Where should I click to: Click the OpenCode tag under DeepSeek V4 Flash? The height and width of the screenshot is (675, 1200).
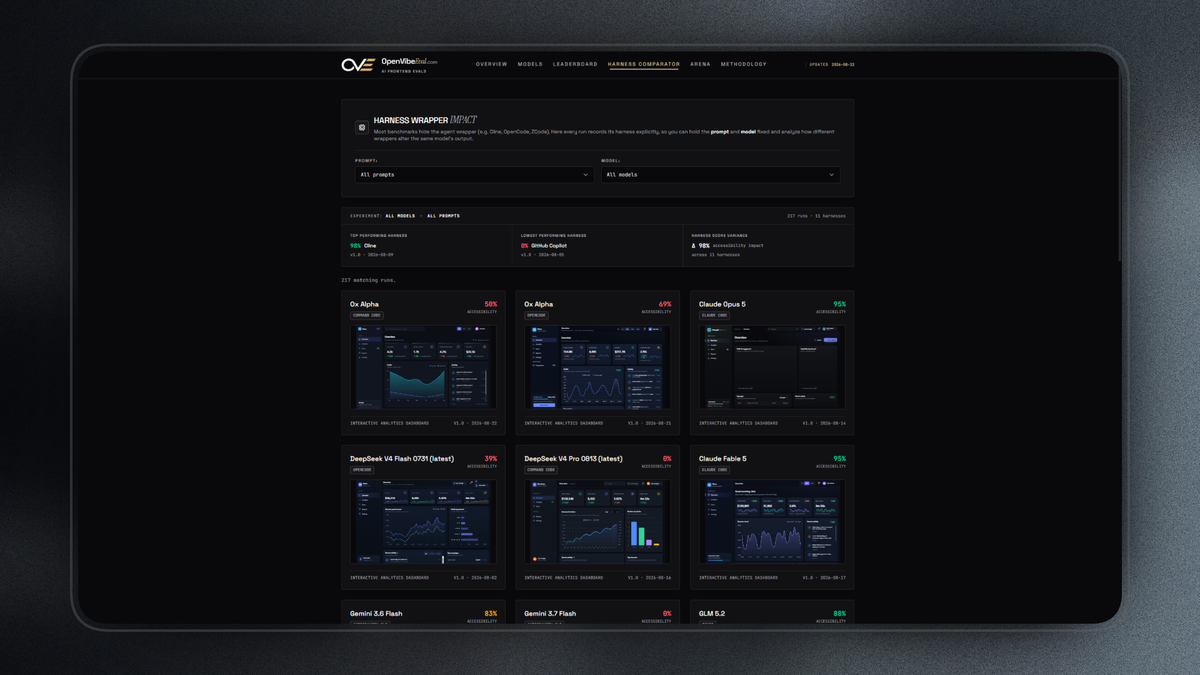pyautogui.click(x=362, y=470)
